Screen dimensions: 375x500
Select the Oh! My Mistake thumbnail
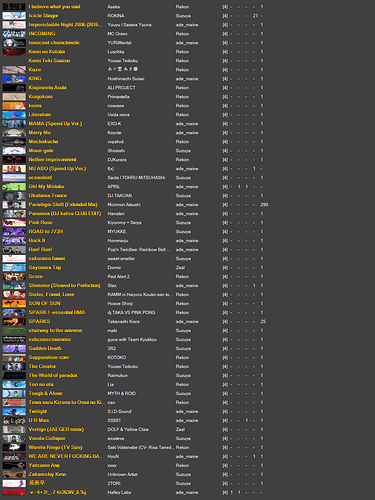point(14,187)
